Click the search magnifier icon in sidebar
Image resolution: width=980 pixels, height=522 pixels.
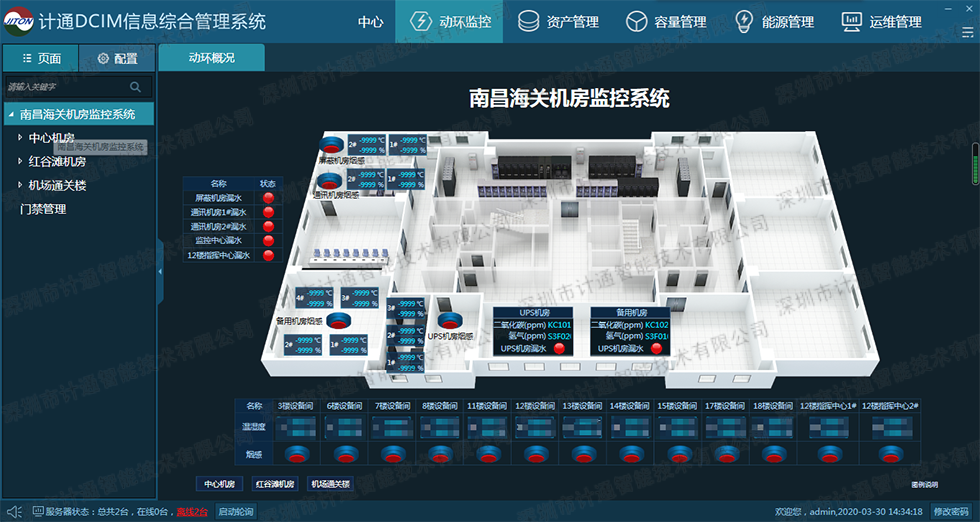pyautogui.click(x=135, y=87)
